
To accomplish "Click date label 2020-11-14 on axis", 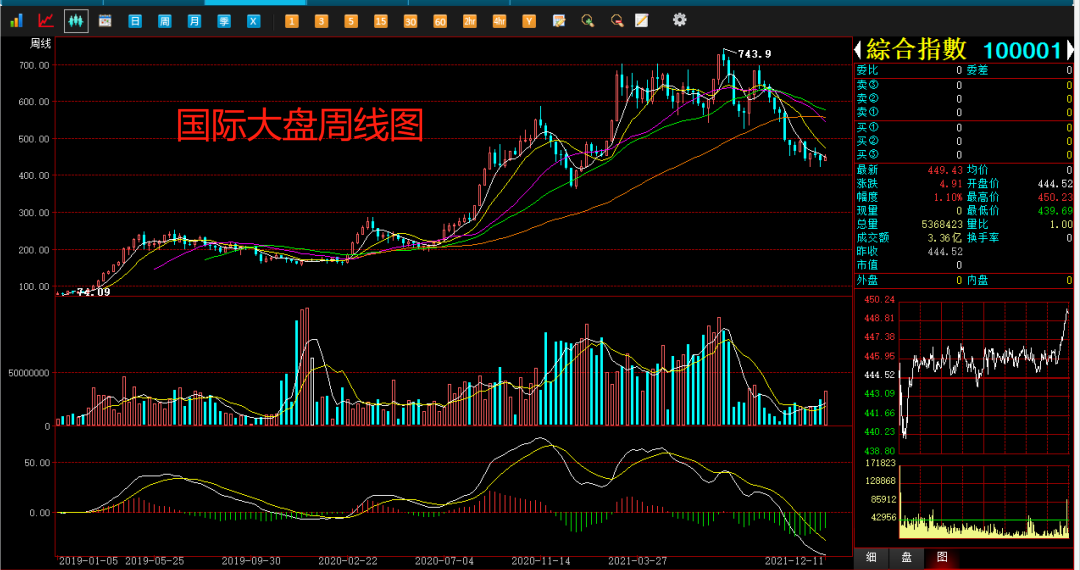I will [541, 561].
